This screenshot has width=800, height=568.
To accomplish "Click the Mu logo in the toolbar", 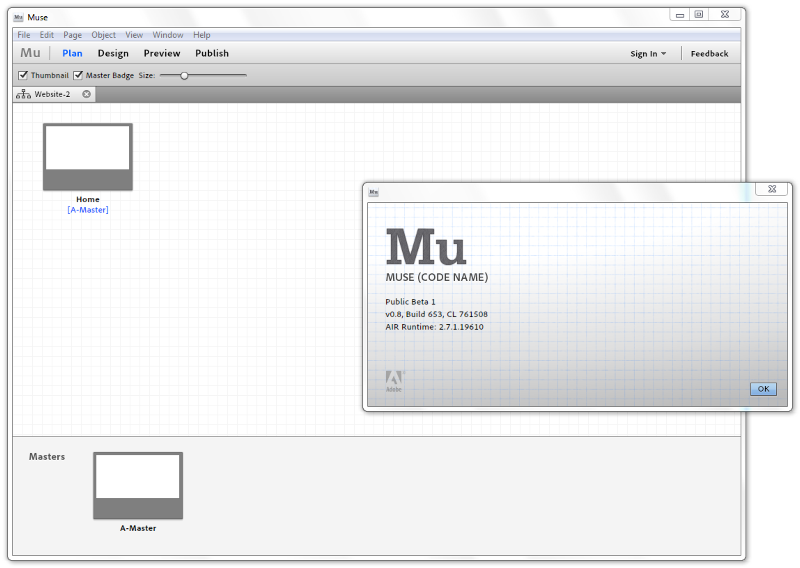I will (30, 53).
